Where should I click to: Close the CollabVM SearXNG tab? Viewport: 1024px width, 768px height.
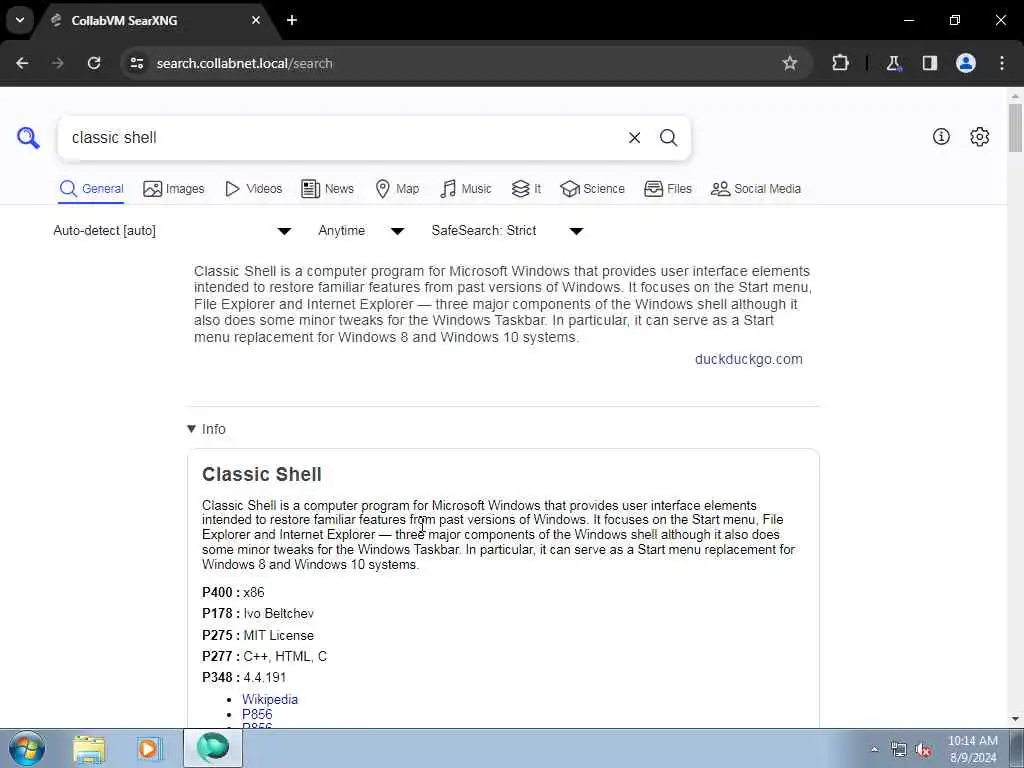click(x=256, y=20)
